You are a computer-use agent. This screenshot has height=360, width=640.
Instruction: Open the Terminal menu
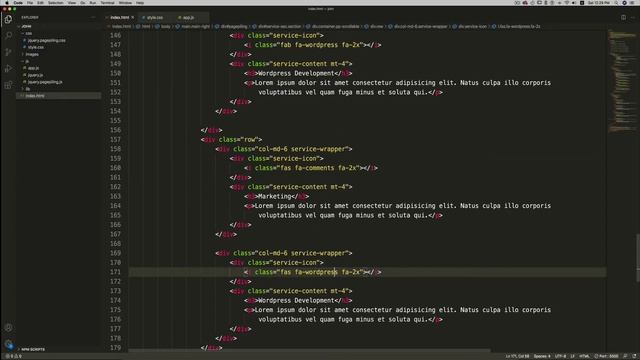pos(107,3)
